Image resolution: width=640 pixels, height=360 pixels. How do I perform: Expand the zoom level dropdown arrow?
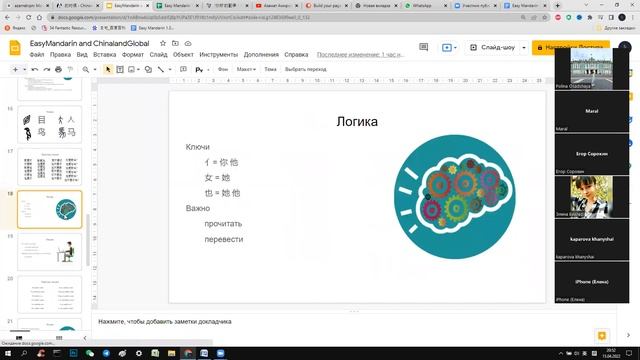pyautogui.click(x=95, y=70)
